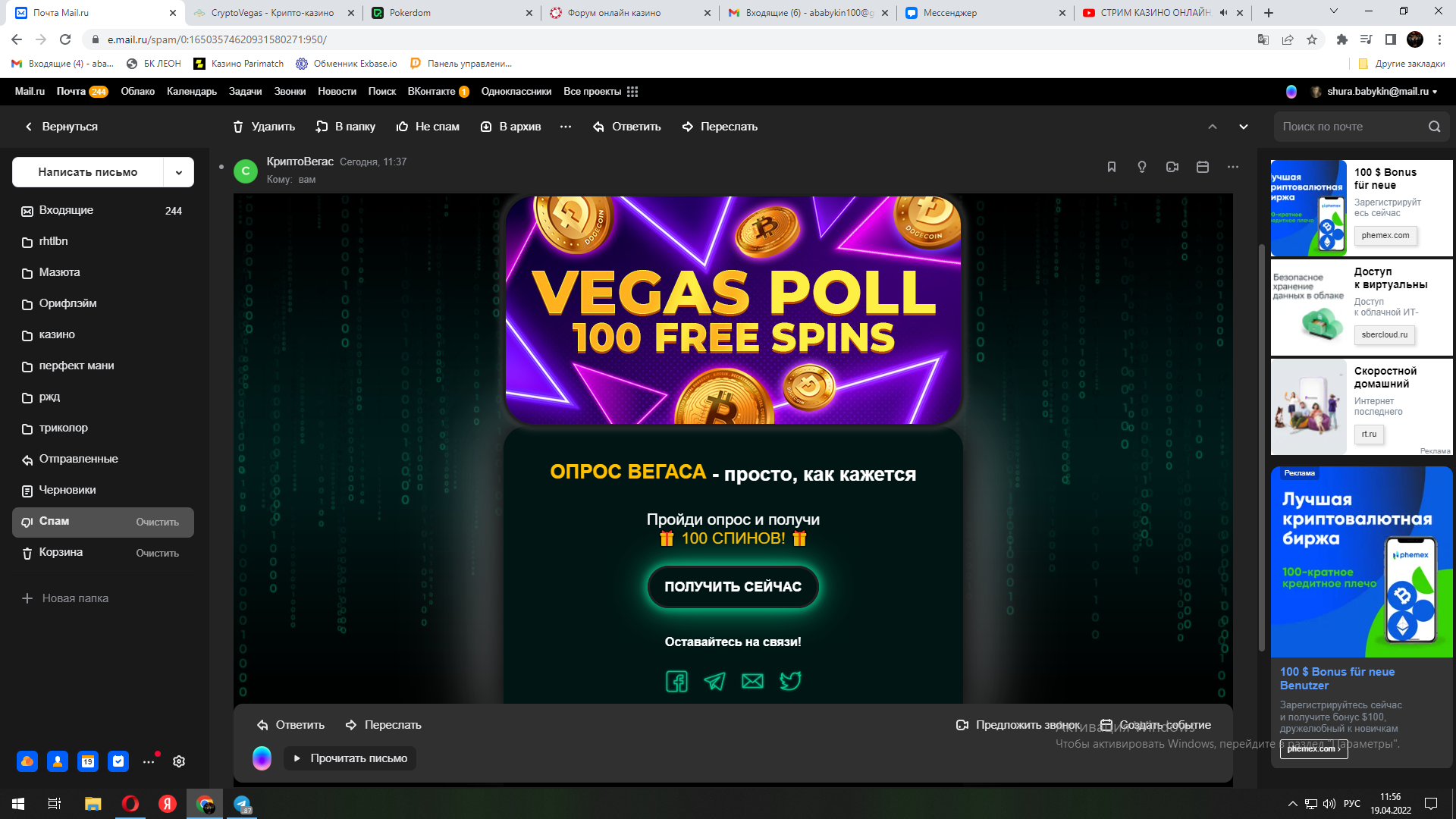Screen dimensions: 1456x819
Task: Click the ПОЛУЧИТЬ СЕЙЧАС button
Action: (733, 587)
